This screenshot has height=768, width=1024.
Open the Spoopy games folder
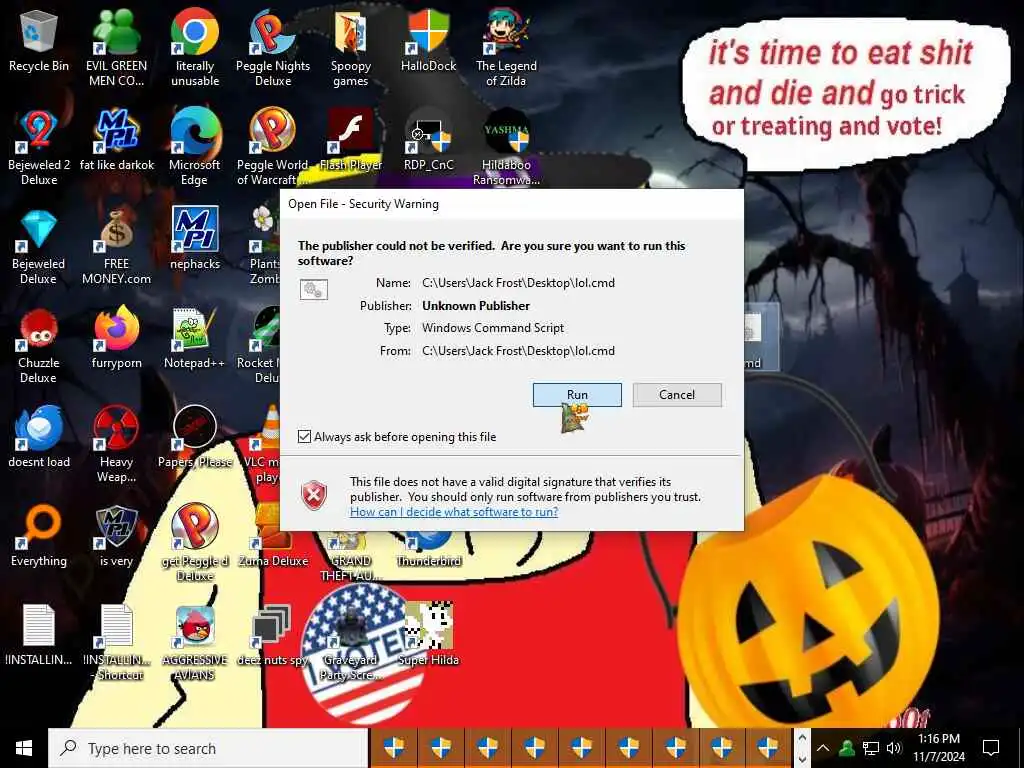(351, 49)
